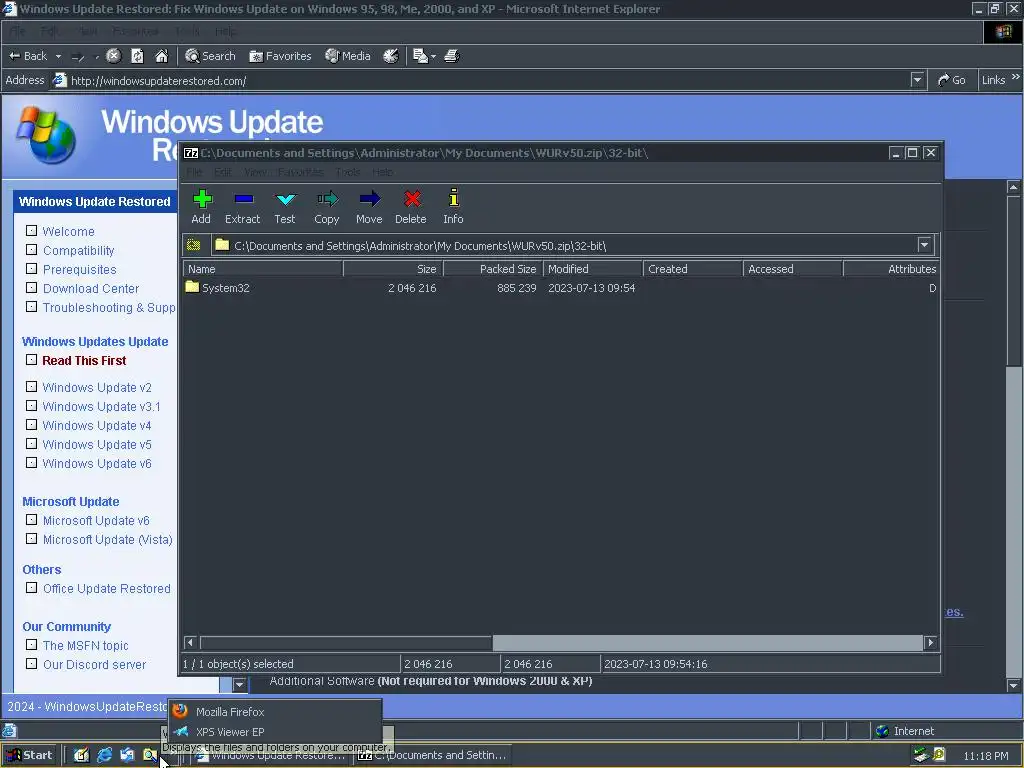Launch Internet Explorer from Quick Launch
Viewport: 1024px width, 768px height.
104,755
